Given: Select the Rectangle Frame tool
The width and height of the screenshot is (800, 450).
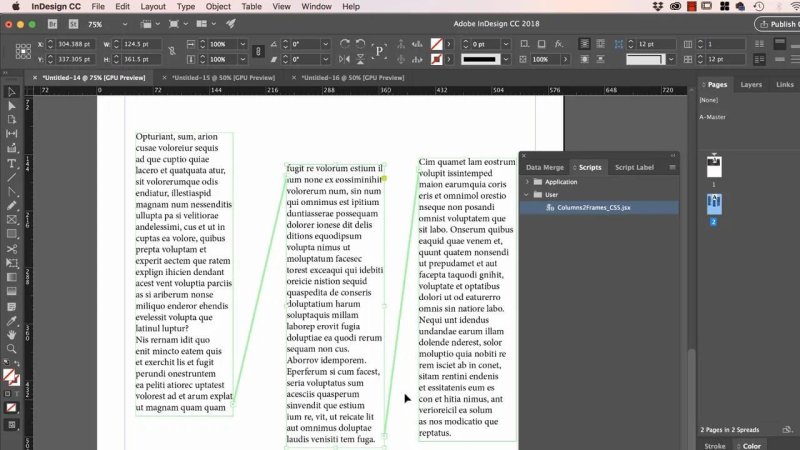Looking at the screenshot, I should [x=11, y=220].
